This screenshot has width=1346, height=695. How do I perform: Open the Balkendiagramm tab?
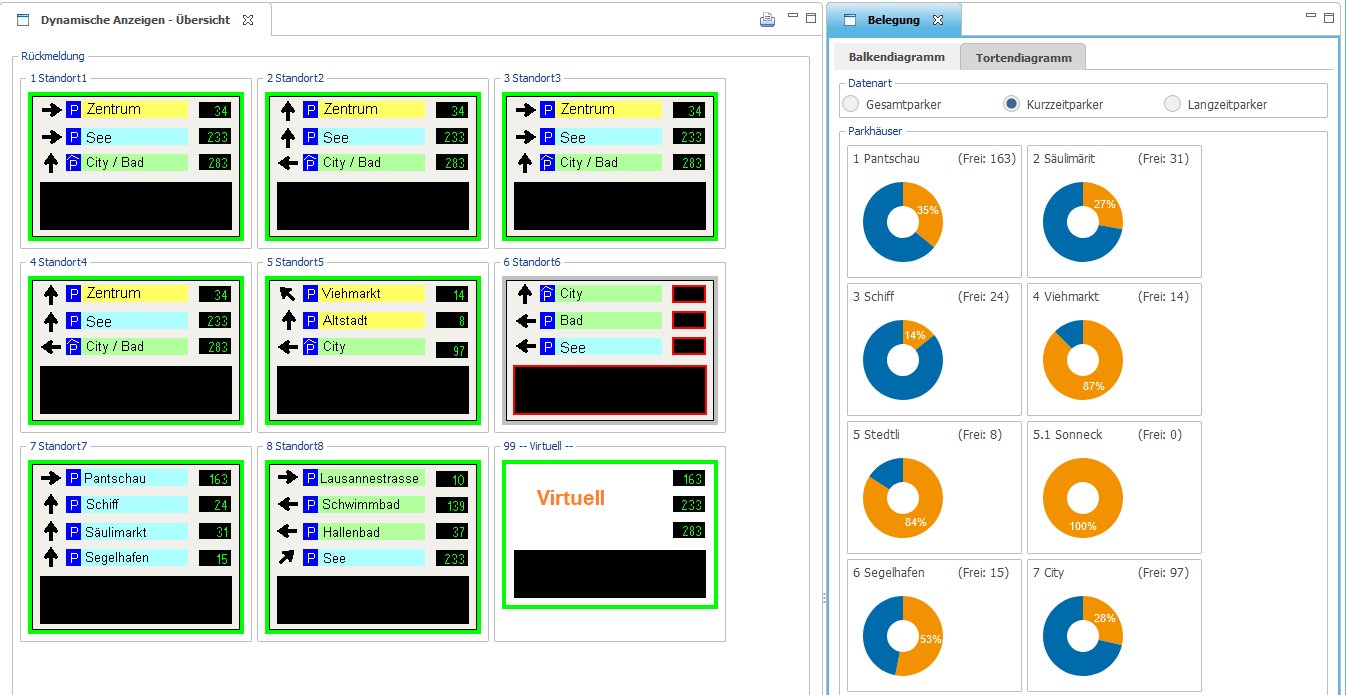click(896, 58)
